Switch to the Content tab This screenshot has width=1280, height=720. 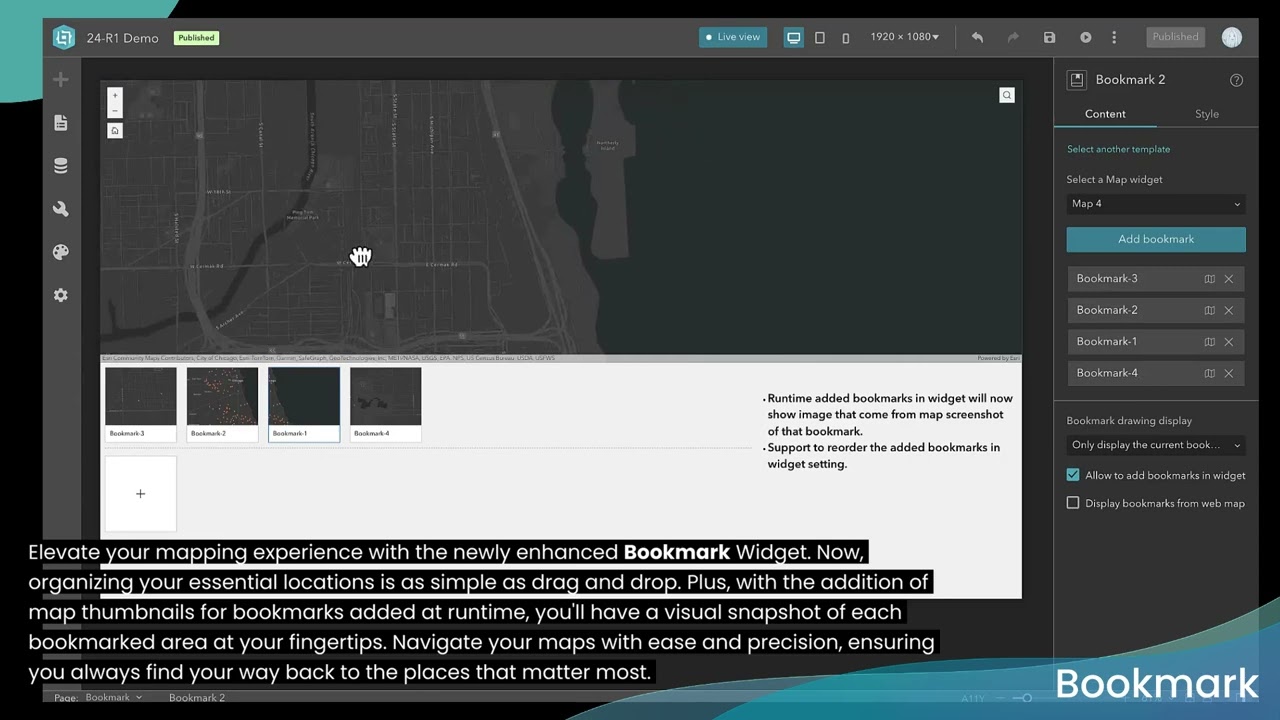[1105, 114]
